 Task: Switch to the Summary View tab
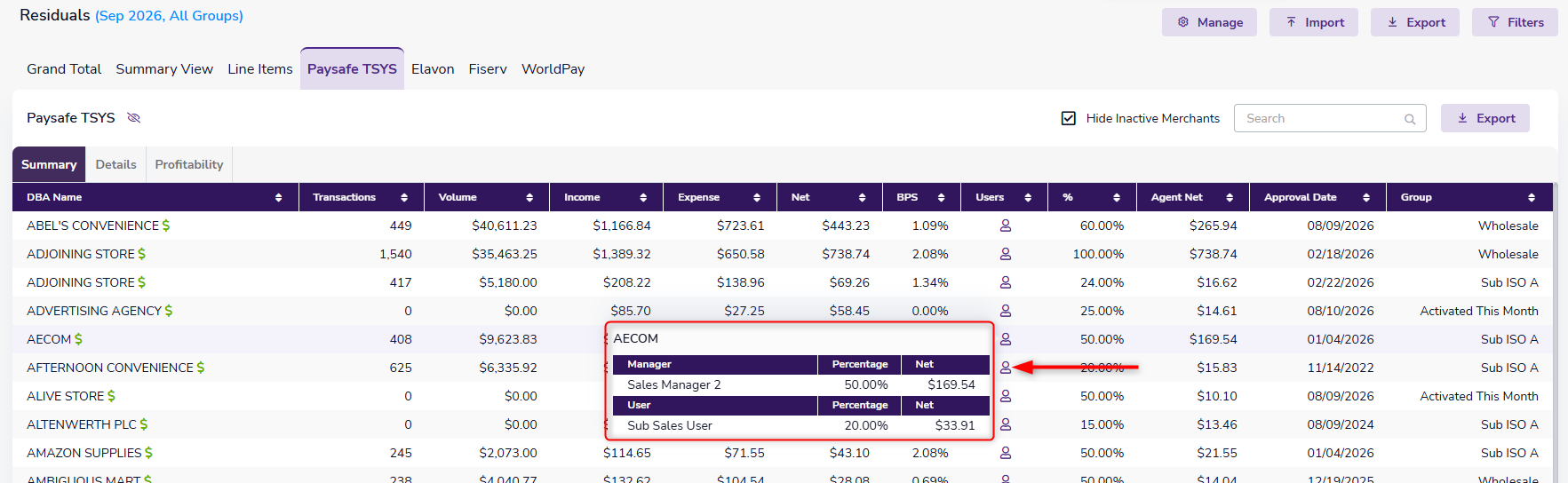(164, 69)
